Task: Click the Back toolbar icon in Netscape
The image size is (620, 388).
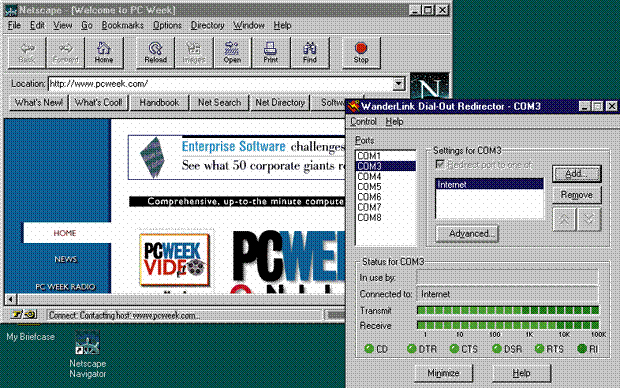Action: (27, 53)
